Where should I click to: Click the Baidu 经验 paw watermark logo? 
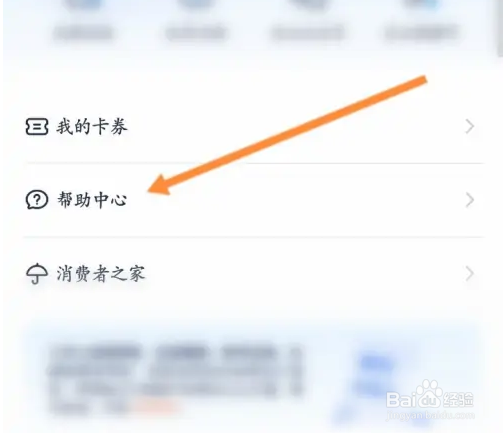pos(430,395)
